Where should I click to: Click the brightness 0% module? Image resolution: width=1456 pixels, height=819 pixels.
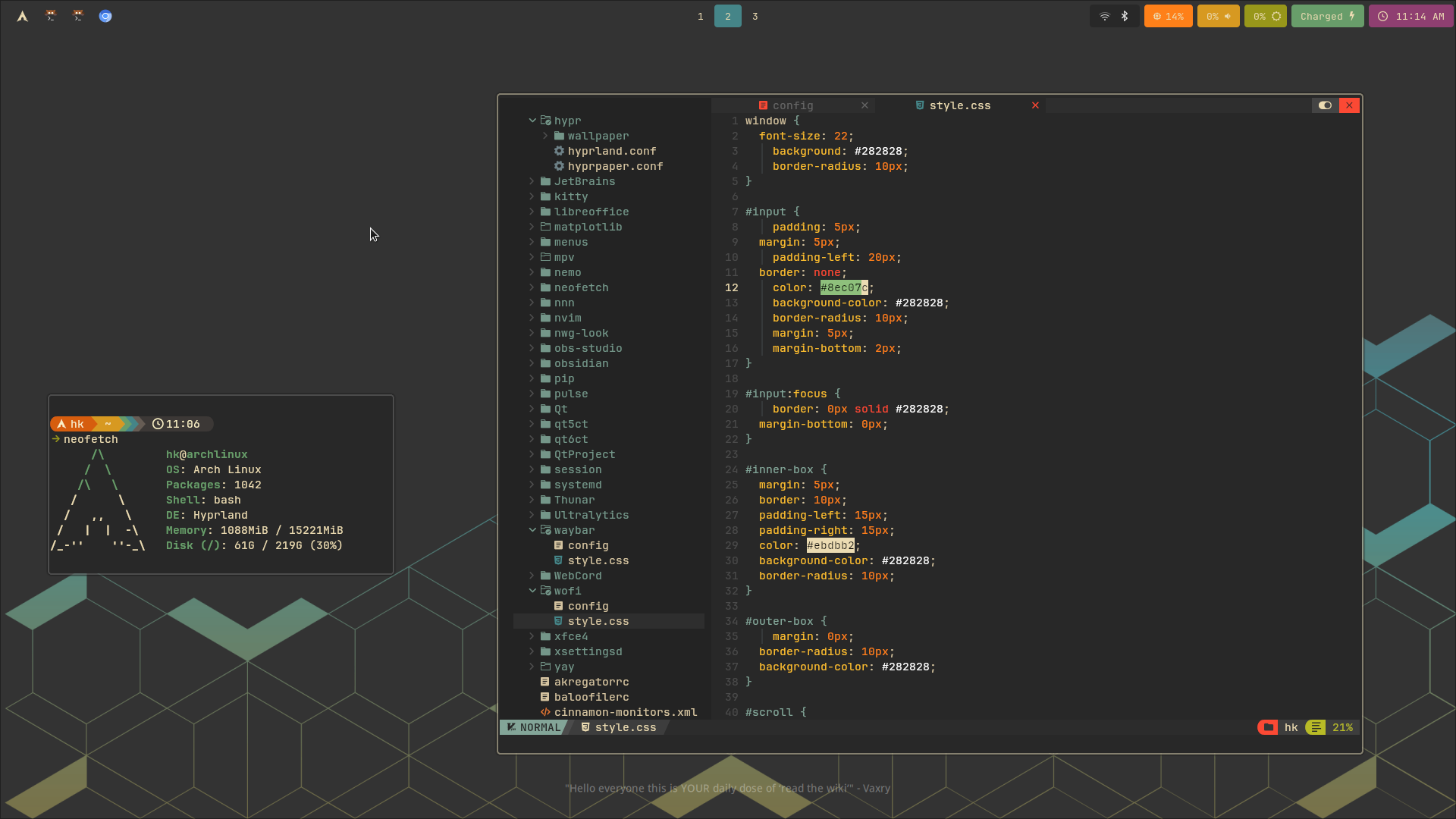pyautogui.click(x=1266, y=16)
